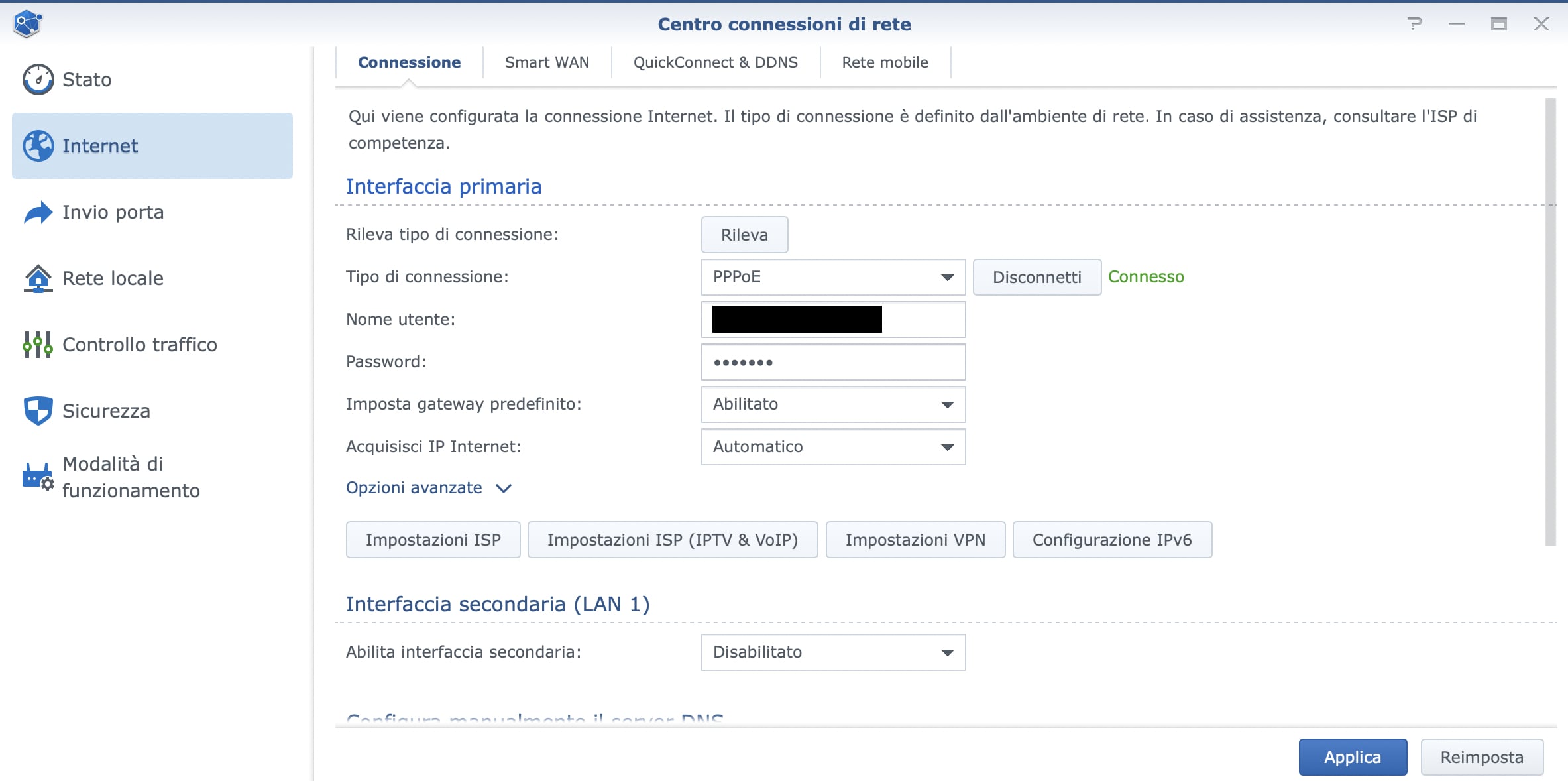
Task: Click the Internet globe icon
Action: tap(38, 146)
